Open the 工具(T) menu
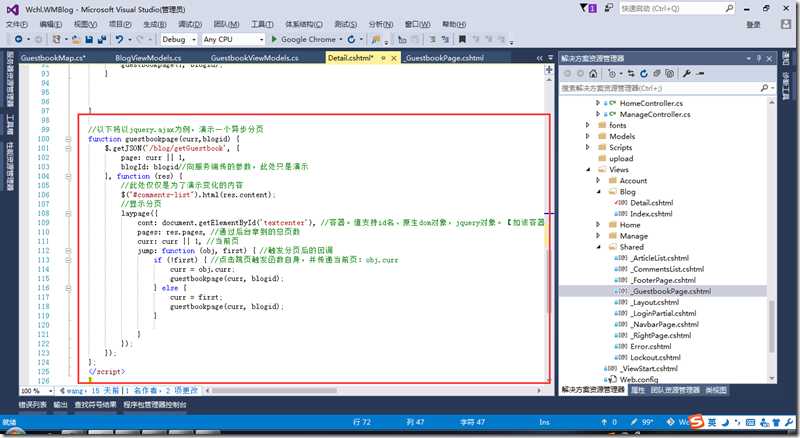 tap(262, 24)
